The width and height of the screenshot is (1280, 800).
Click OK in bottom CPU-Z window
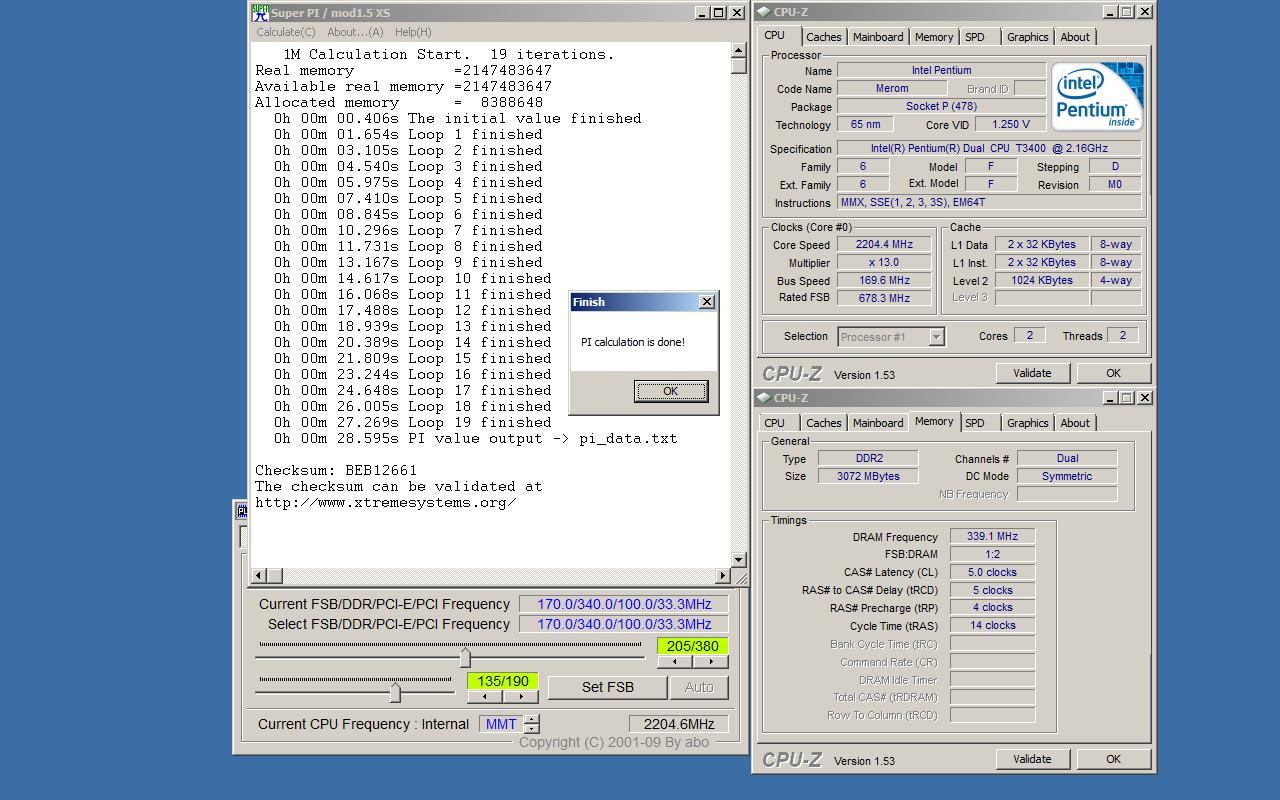(1113, 759)
